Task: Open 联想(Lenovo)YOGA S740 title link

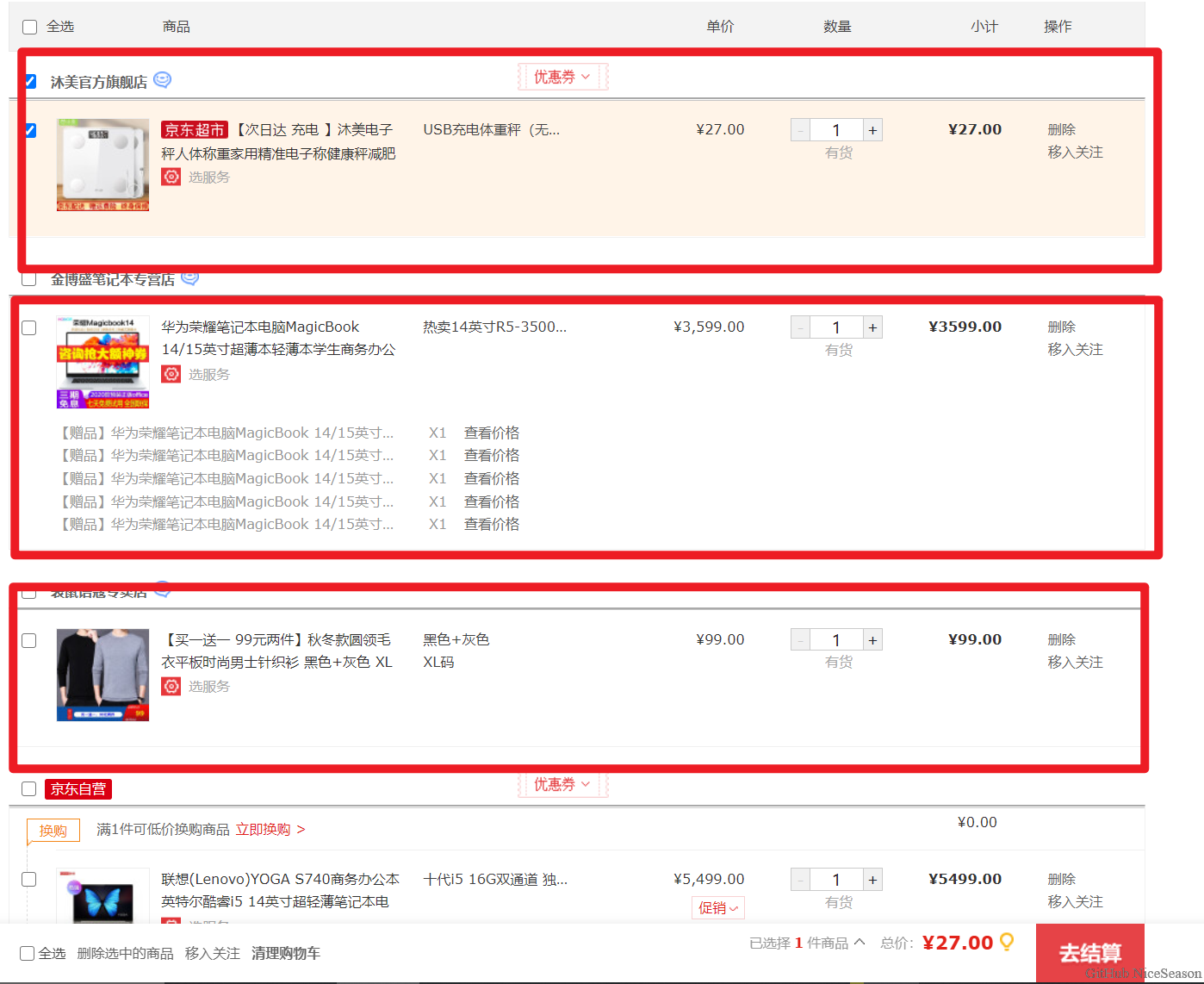Action: pos(280,890)
